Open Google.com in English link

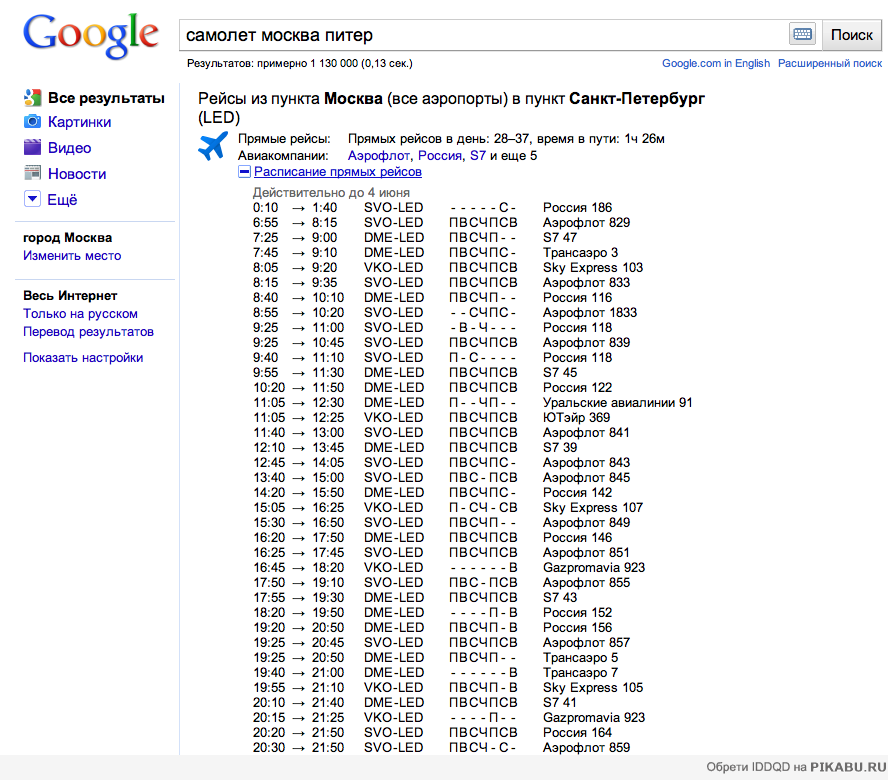pyautogui.click(x=715, y=63)
